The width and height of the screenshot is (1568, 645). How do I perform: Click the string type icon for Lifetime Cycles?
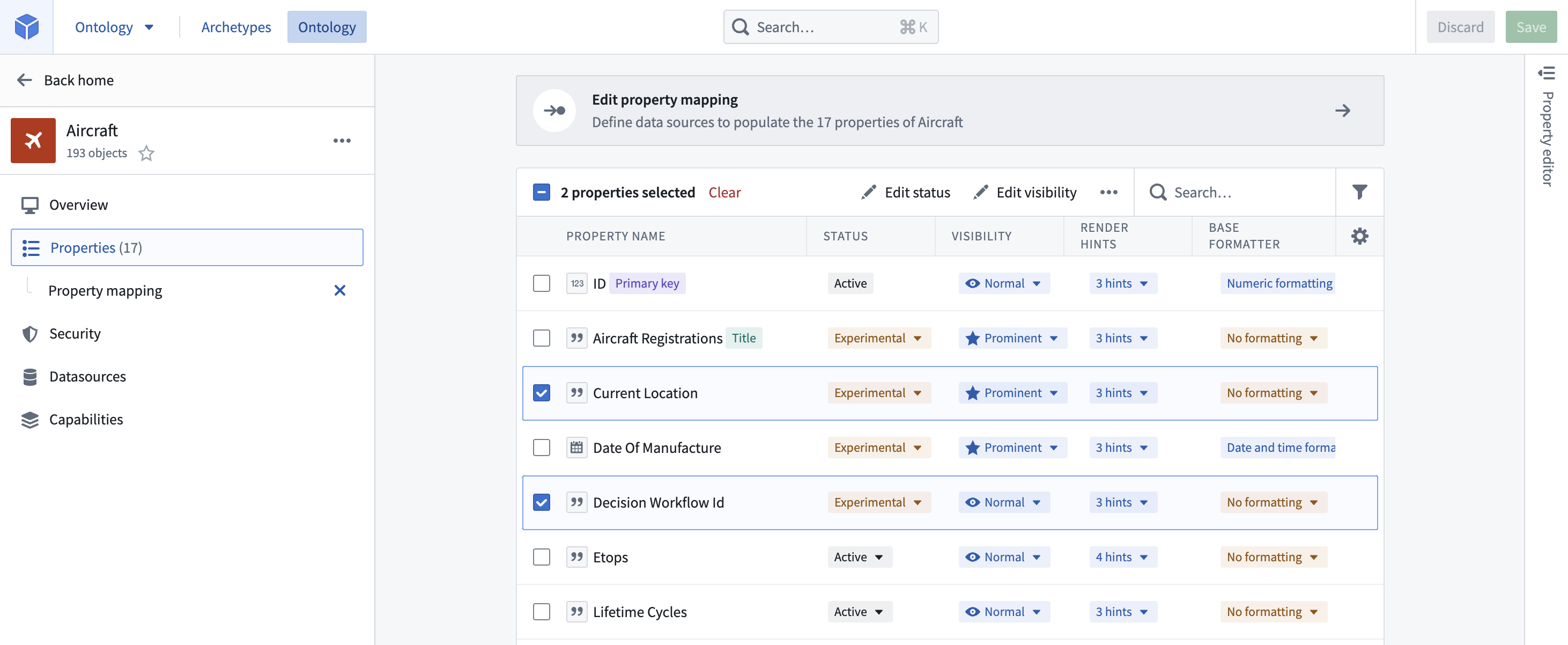576,612
